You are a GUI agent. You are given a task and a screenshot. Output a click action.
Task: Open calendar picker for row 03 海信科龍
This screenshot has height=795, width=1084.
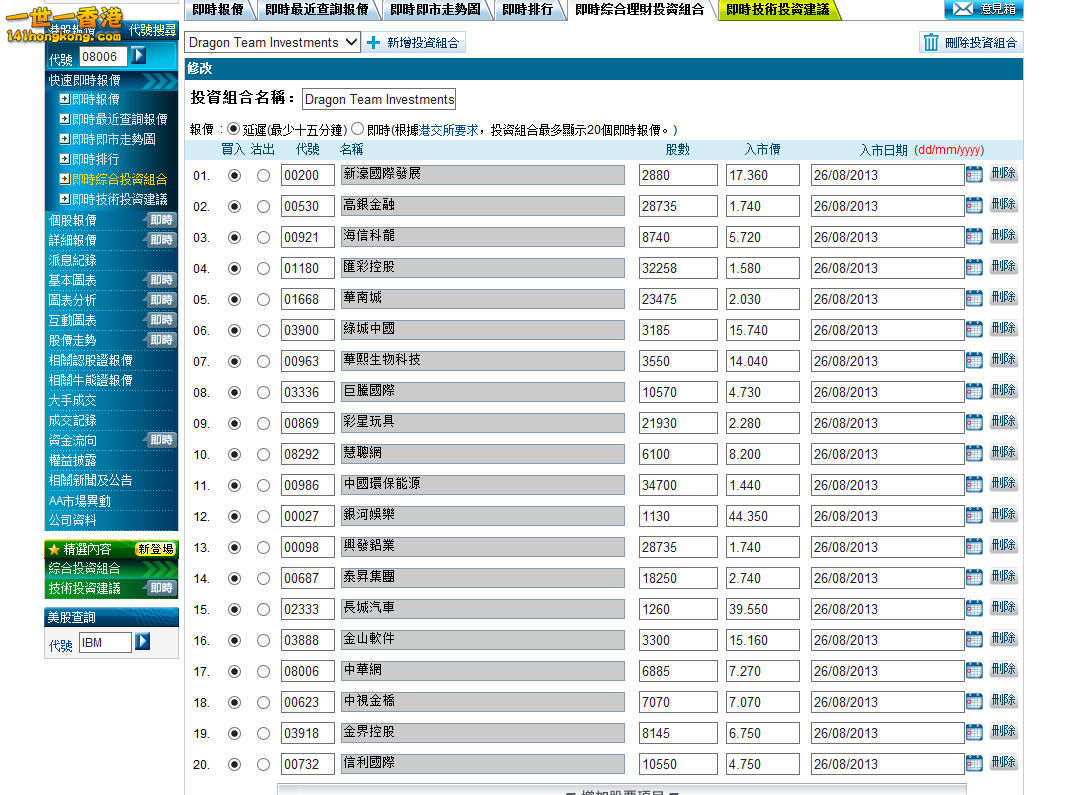tap(974, 236)
